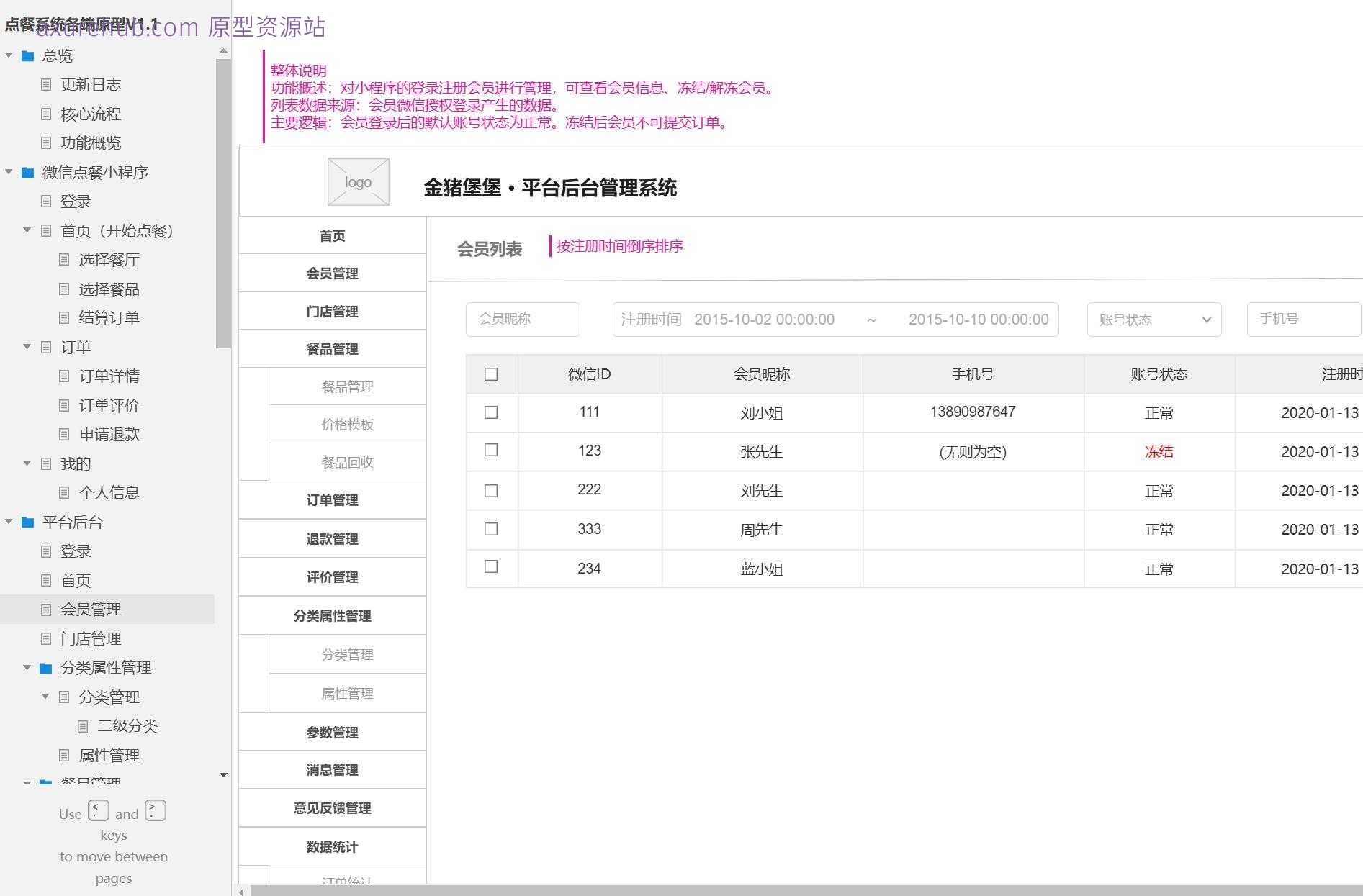
Task: Click the 会员昵称 search field
Action: [523, 320]
